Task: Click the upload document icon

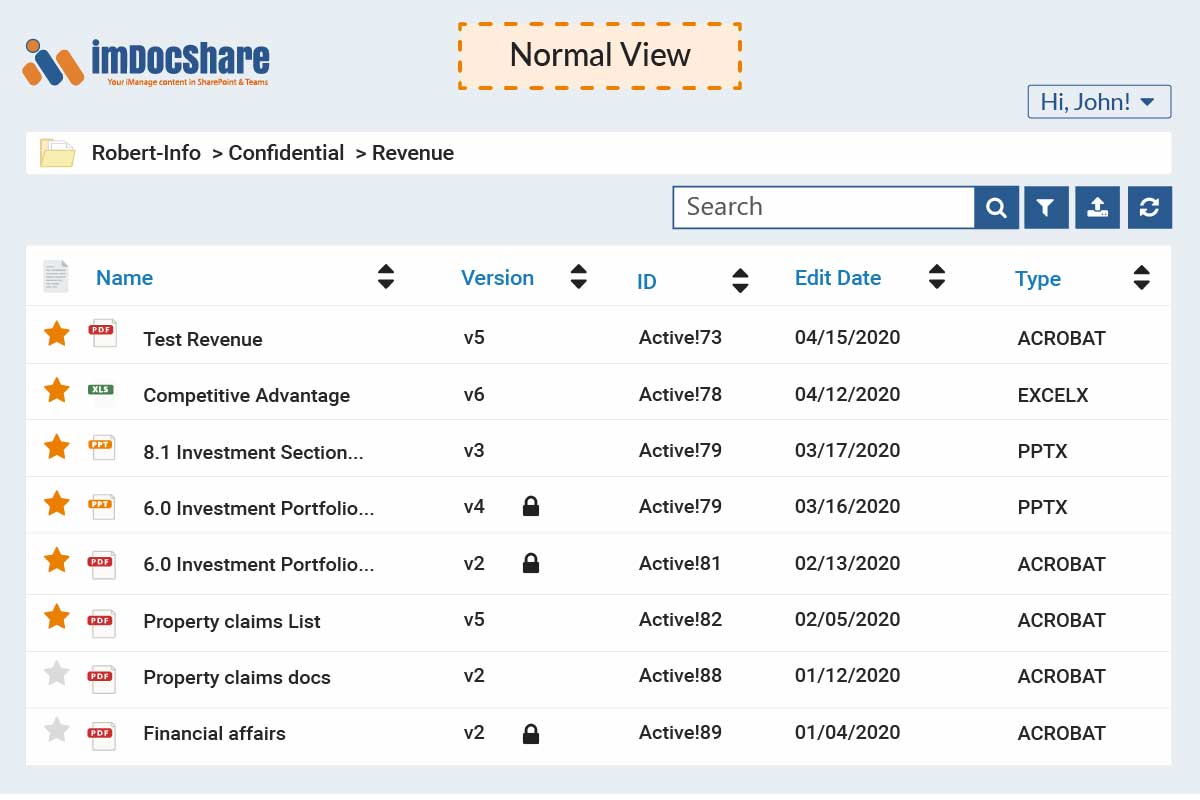Action: click(x=1097, y=207)
